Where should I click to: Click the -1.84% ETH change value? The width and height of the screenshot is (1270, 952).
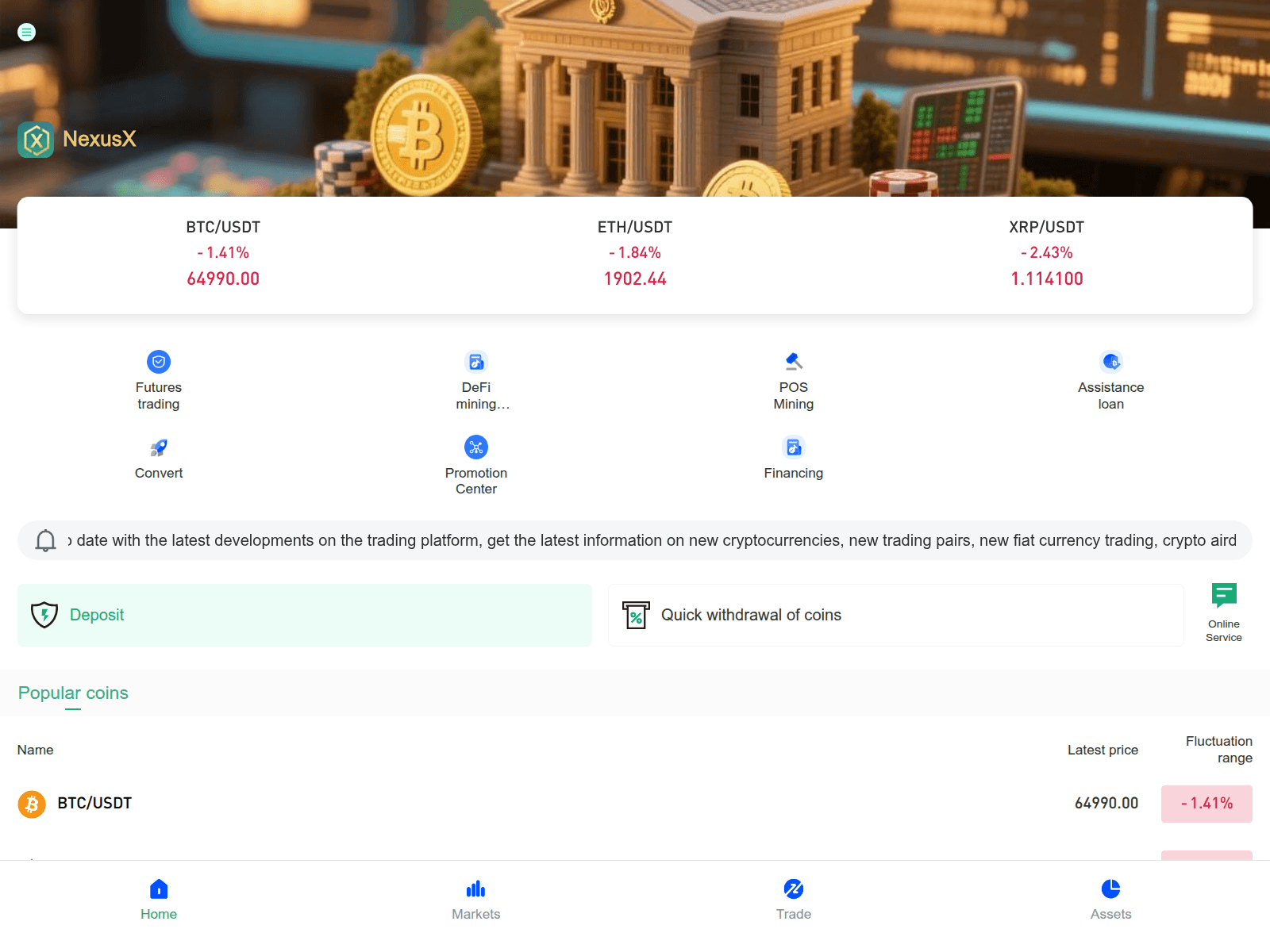[x=635, y=253]
